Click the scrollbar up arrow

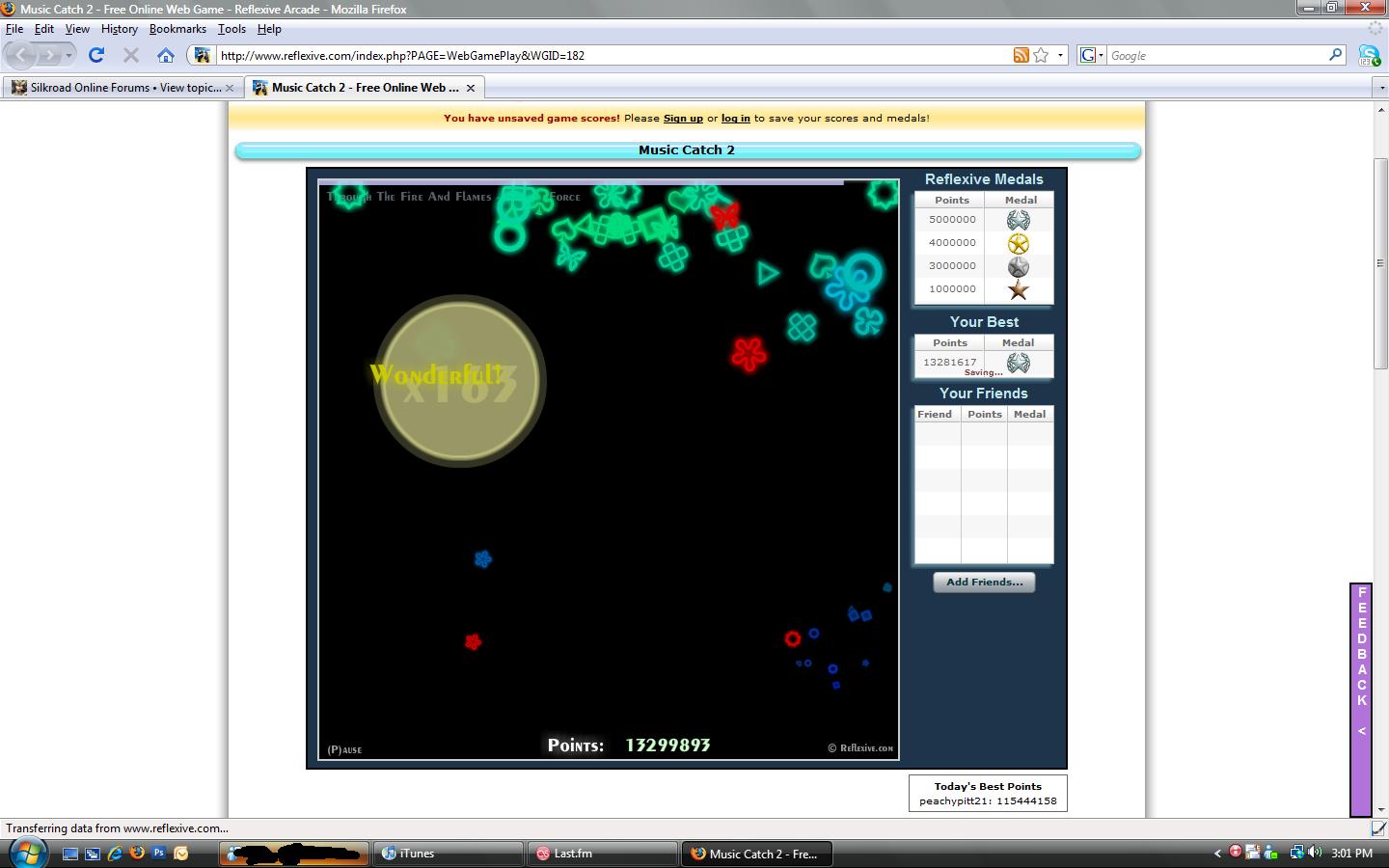[1380, 110]
